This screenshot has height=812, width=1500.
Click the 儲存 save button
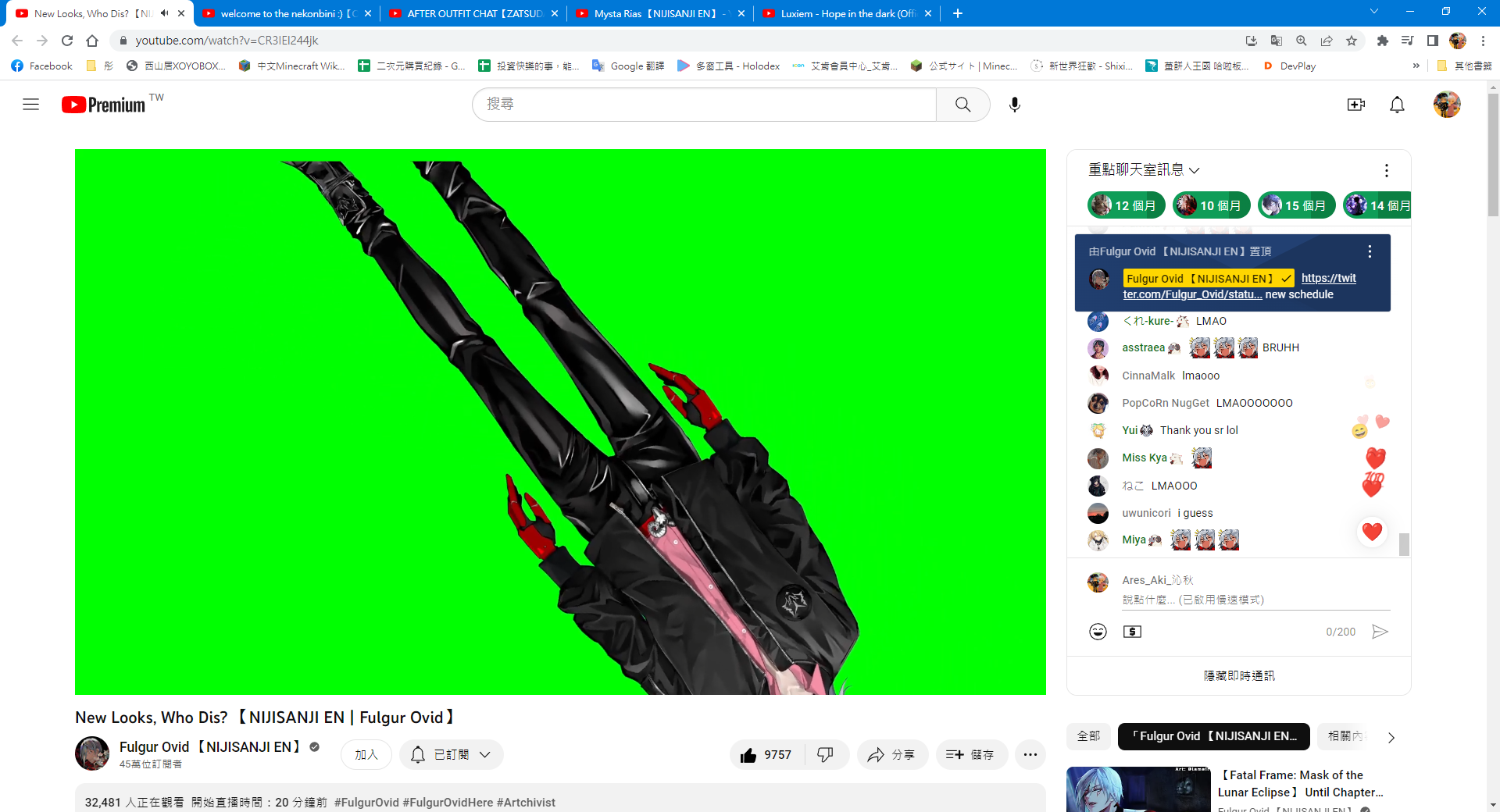coord(971,755)
